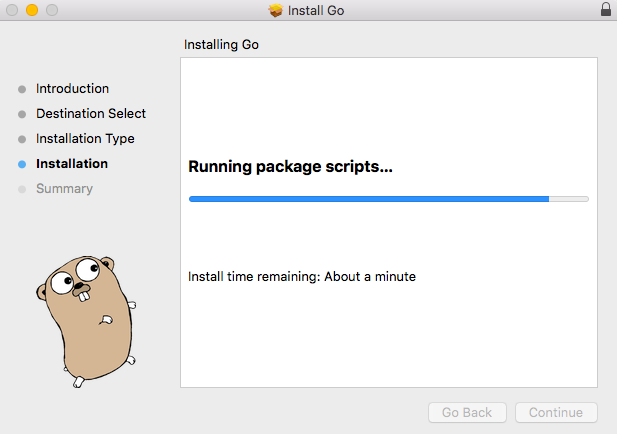Click the gray zoom window button
This screenshot has height=434, width=617.
(52, 10)
